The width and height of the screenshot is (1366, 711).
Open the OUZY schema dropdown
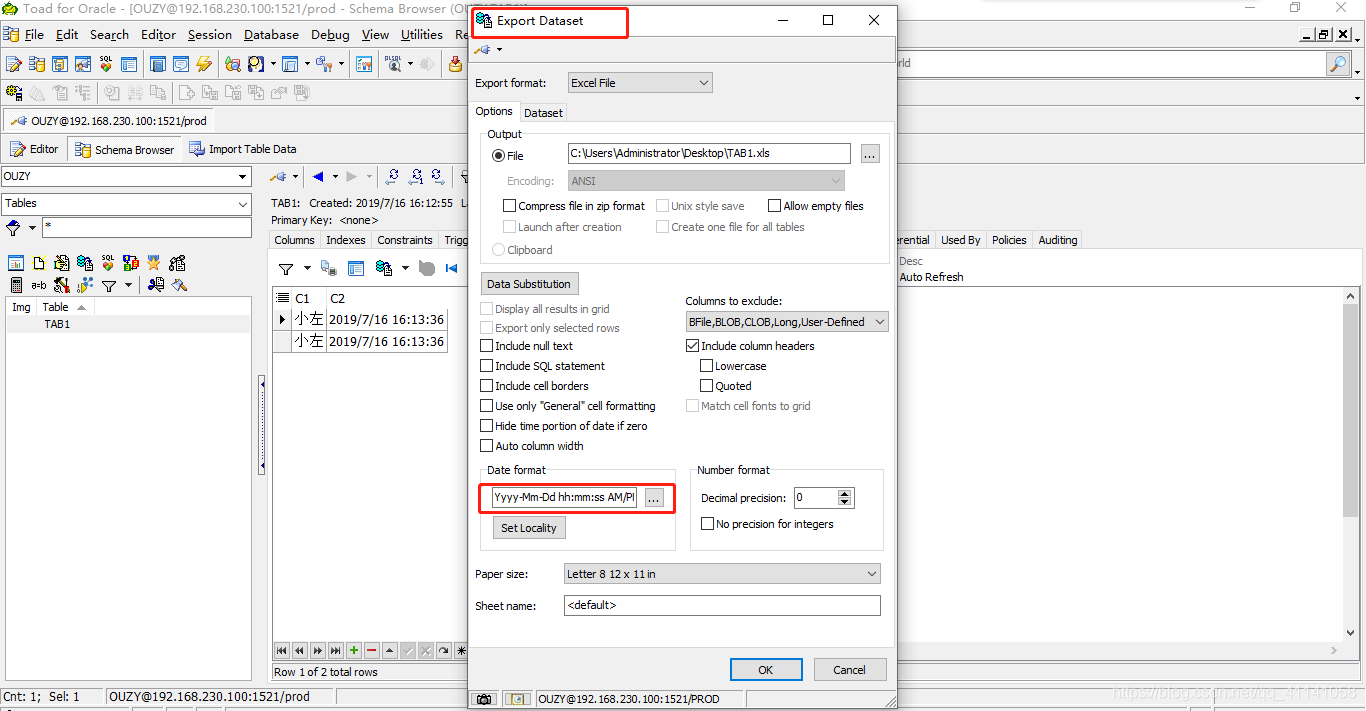coord(126,177)
